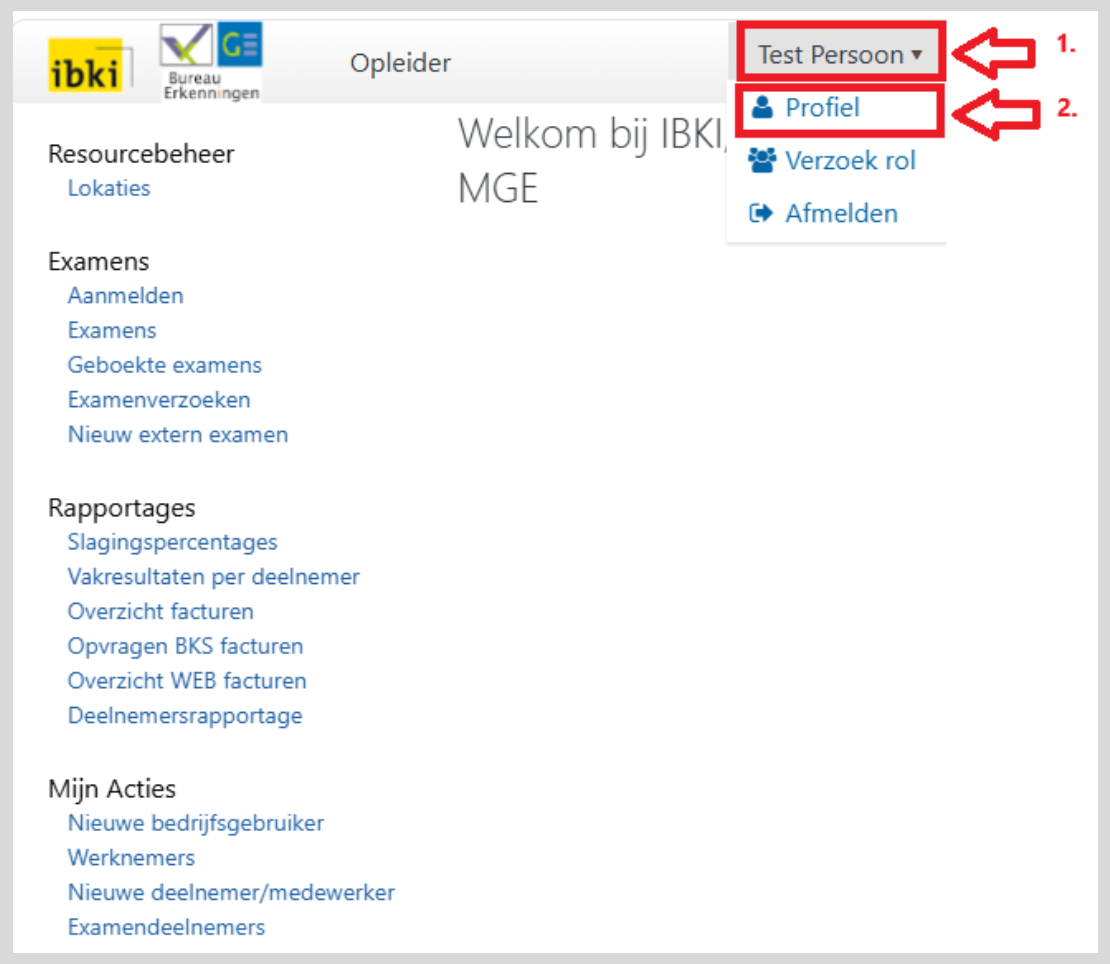The image size is (1110, 964).
Task: Go to Geboekte examens
Action: point(164,365)
